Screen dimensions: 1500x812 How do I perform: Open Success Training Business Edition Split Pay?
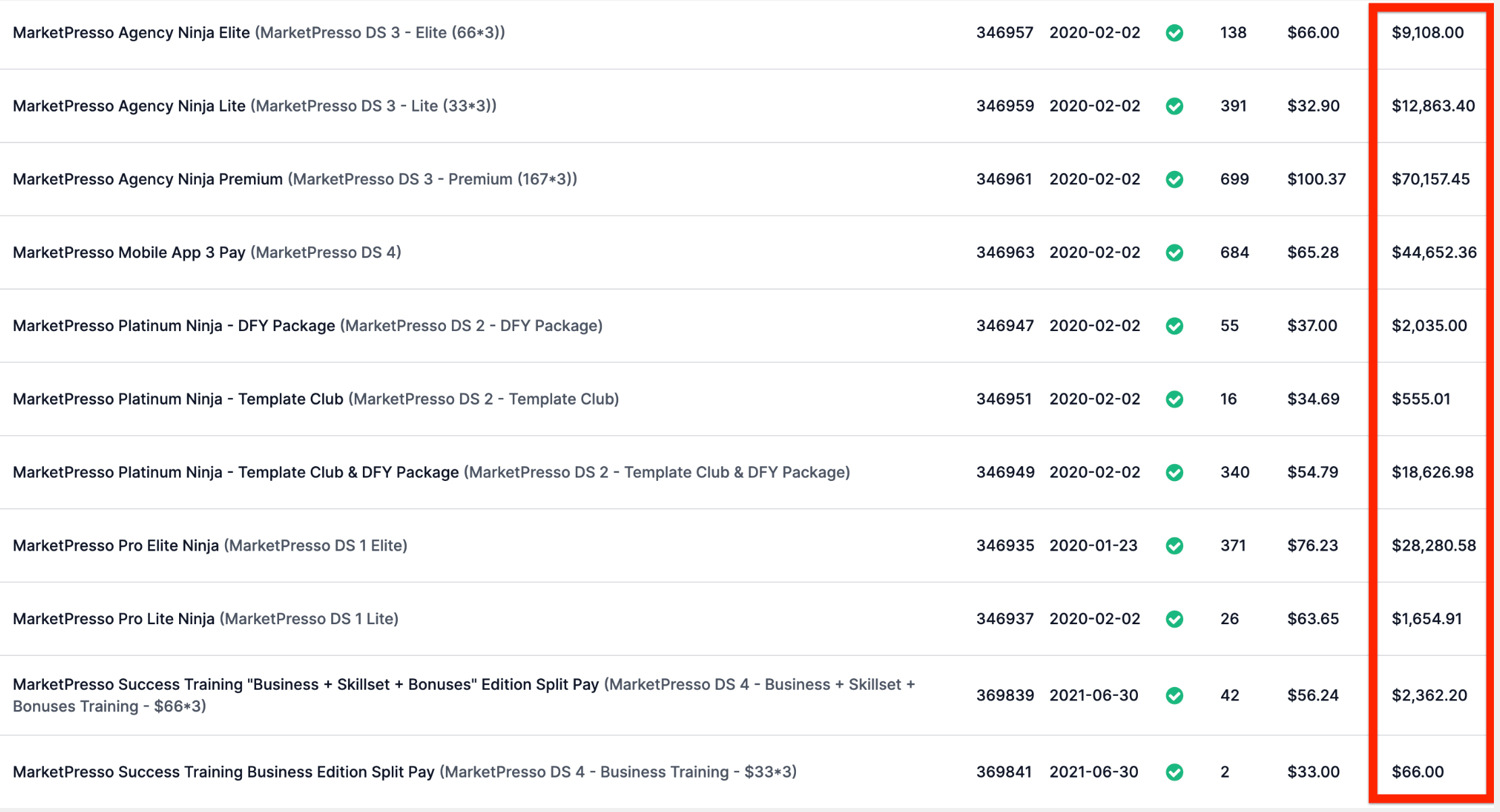223,772
